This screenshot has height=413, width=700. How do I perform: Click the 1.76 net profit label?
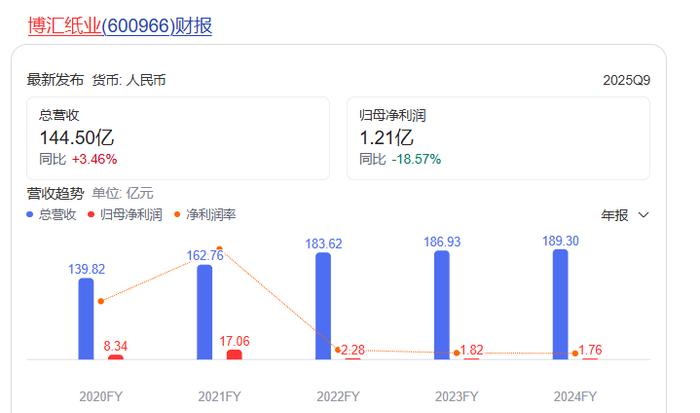pos(590,350)
